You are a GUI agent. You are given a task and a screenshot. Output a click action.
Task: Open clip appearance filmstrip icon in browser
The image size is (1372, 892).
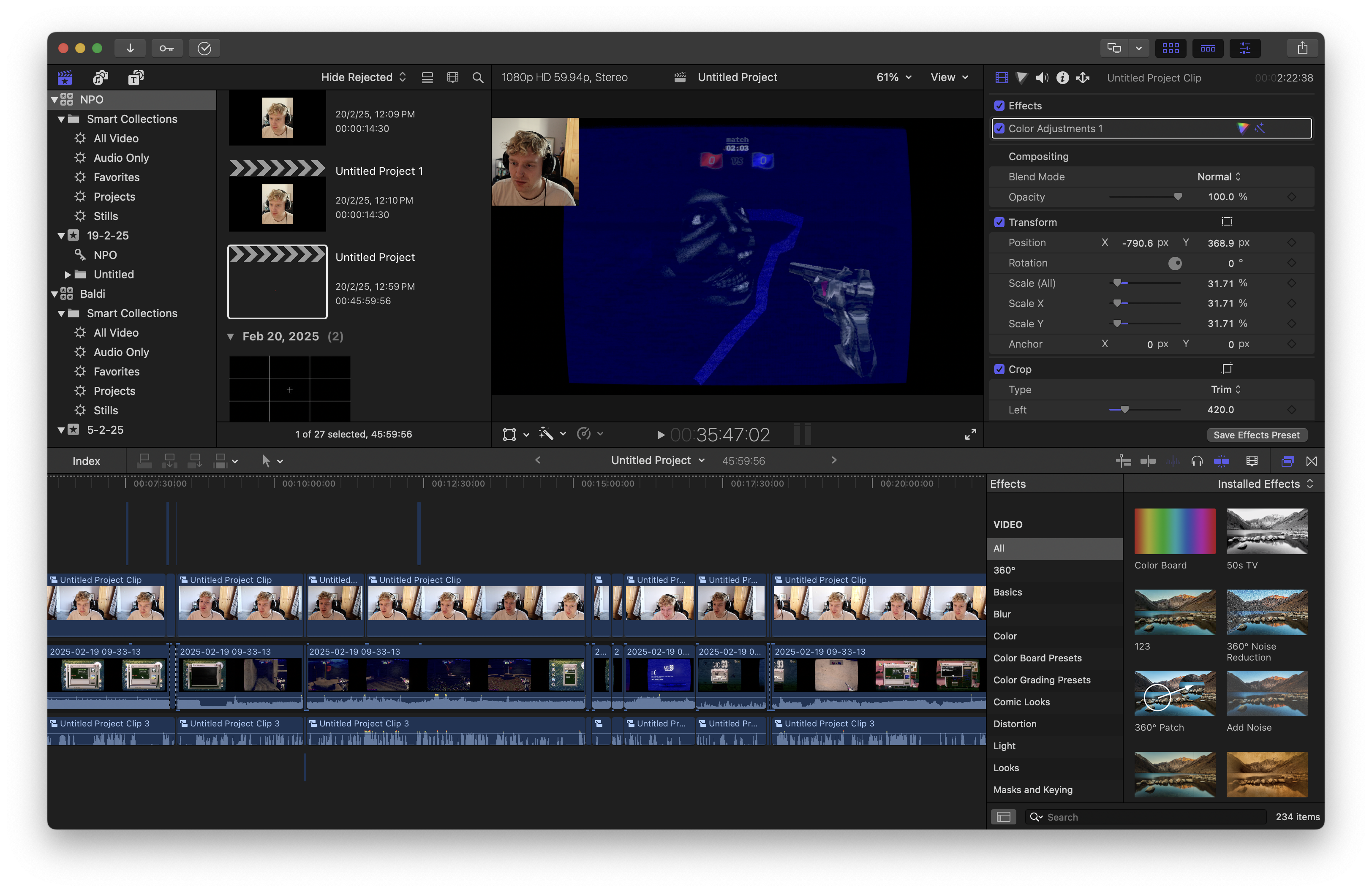452,77
